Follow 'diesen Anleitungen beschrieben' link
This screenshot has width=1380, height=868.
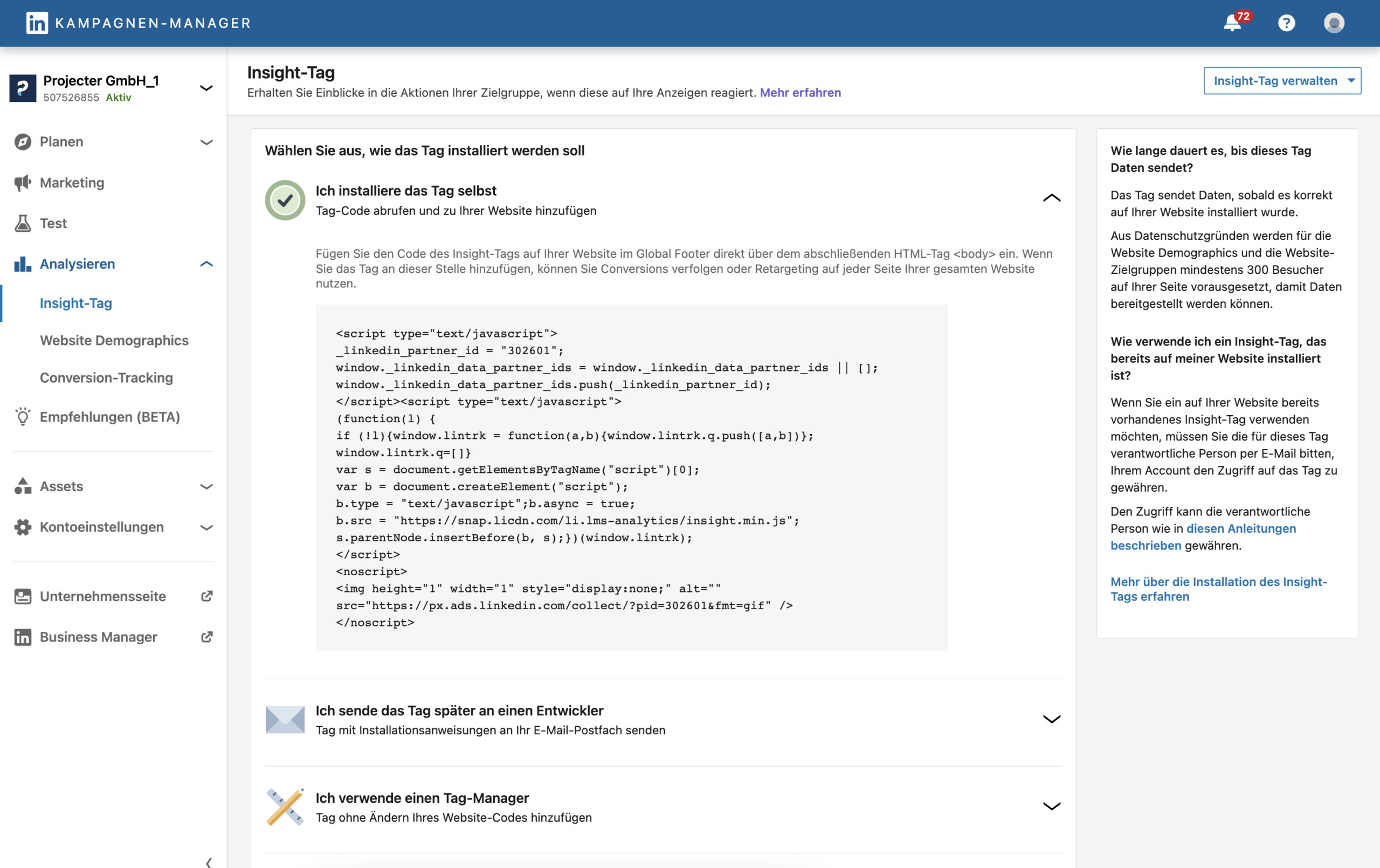tap(1203, 536)
